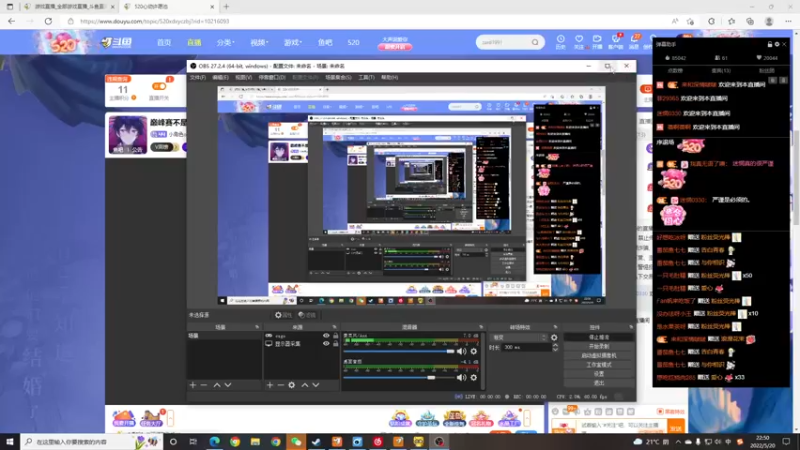Select the 显示器采集 source row
Viewport: 800px width, 450px height.
pyautogui.click(x=301, y=344)
